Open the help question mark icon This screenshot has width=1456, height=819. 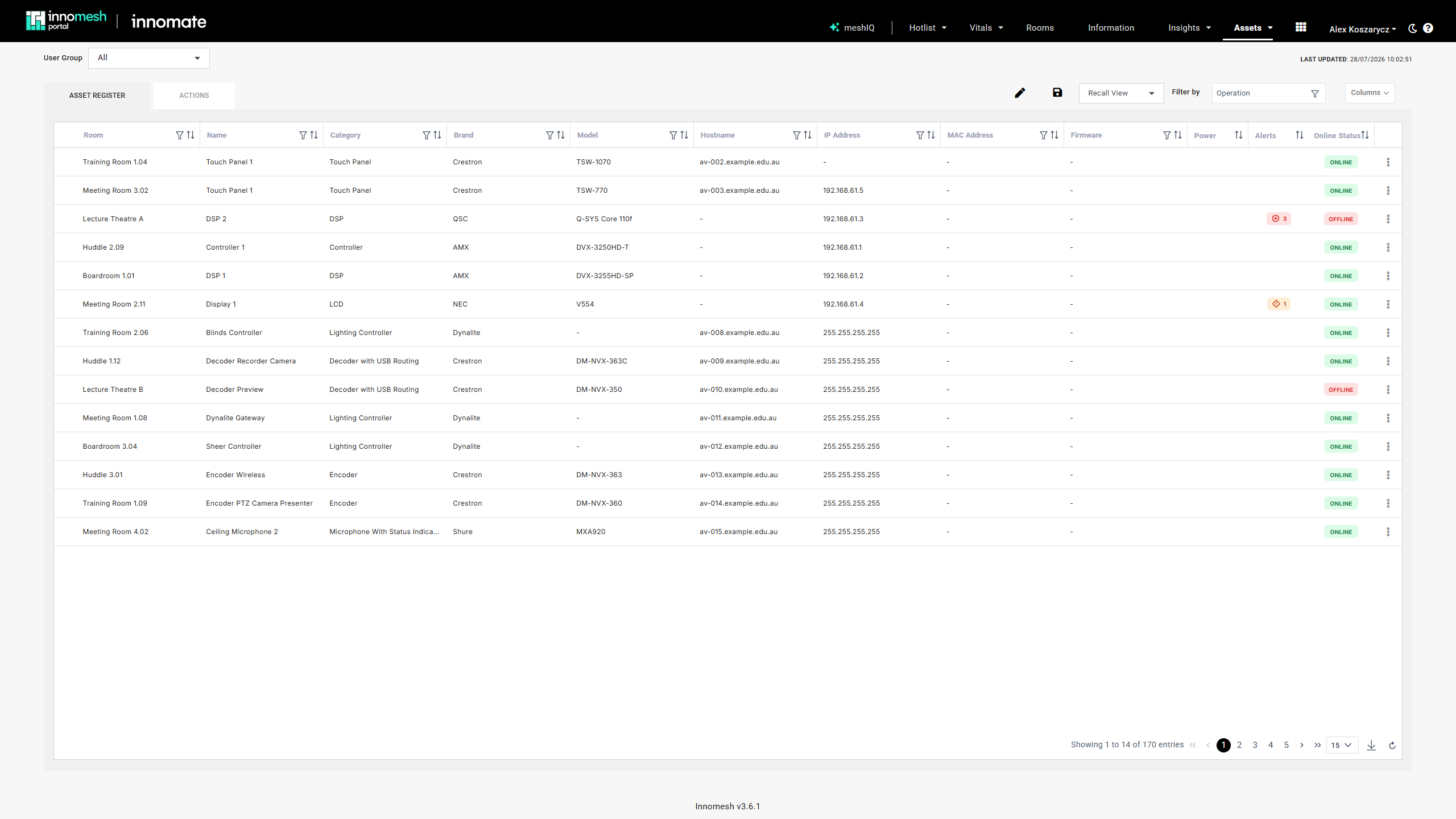point(1428,28)
